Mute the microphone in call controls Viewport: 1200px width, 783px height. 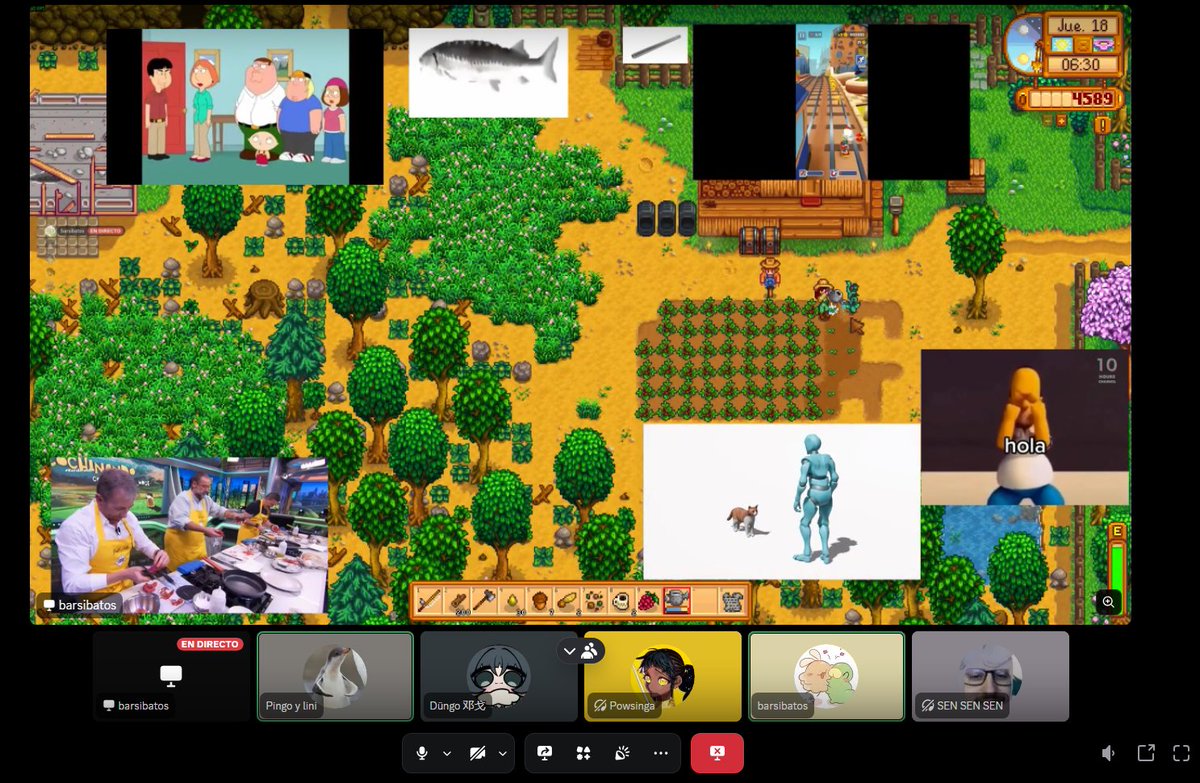click(423, 753)
